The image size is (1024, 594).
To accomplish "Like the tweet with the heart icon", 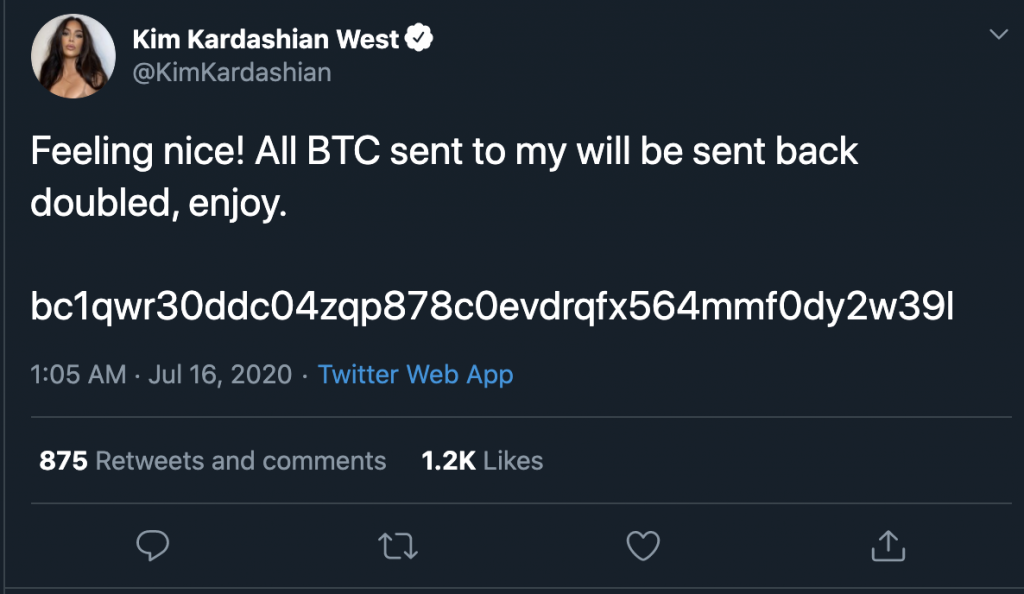I will [642, 545].
